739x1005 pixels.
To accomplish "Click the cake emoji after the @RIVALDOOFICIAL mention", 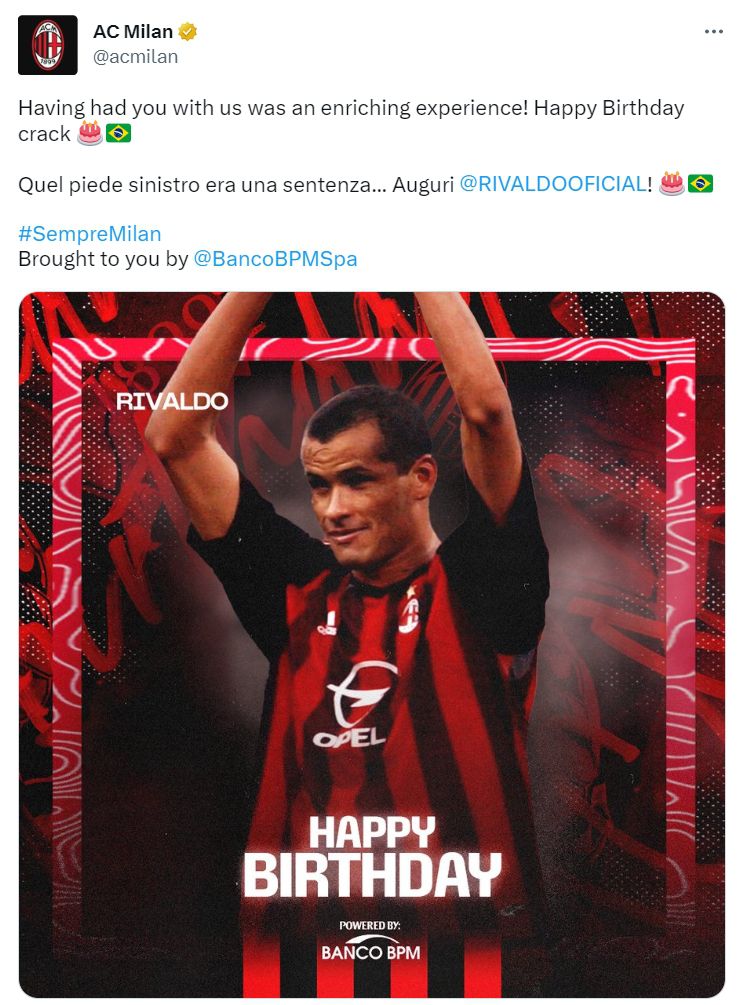I will [672, 184].
